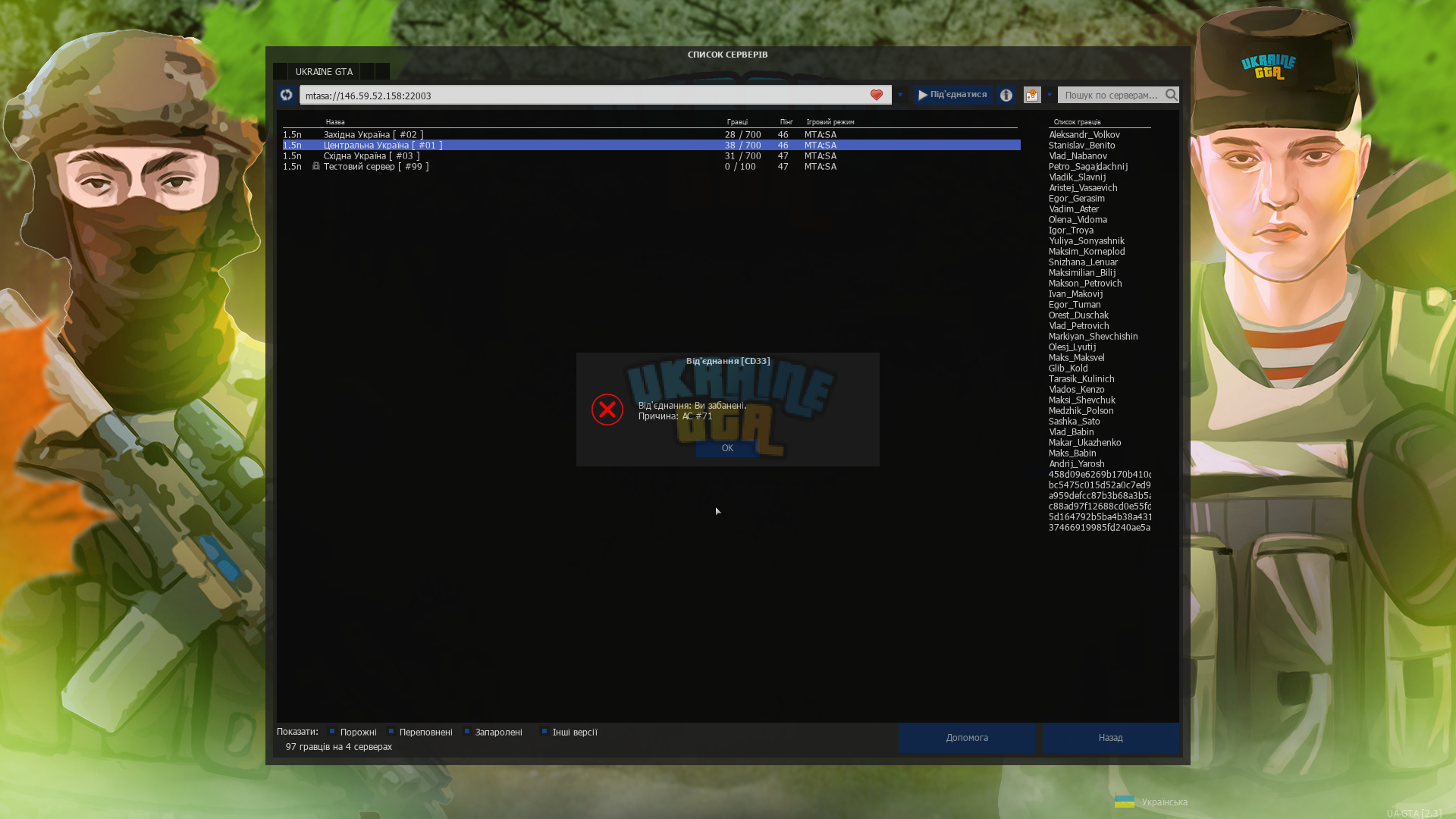Click player Vlad_Nabanov in the player list
1456x819 pixels.
tap(1078, 155)
